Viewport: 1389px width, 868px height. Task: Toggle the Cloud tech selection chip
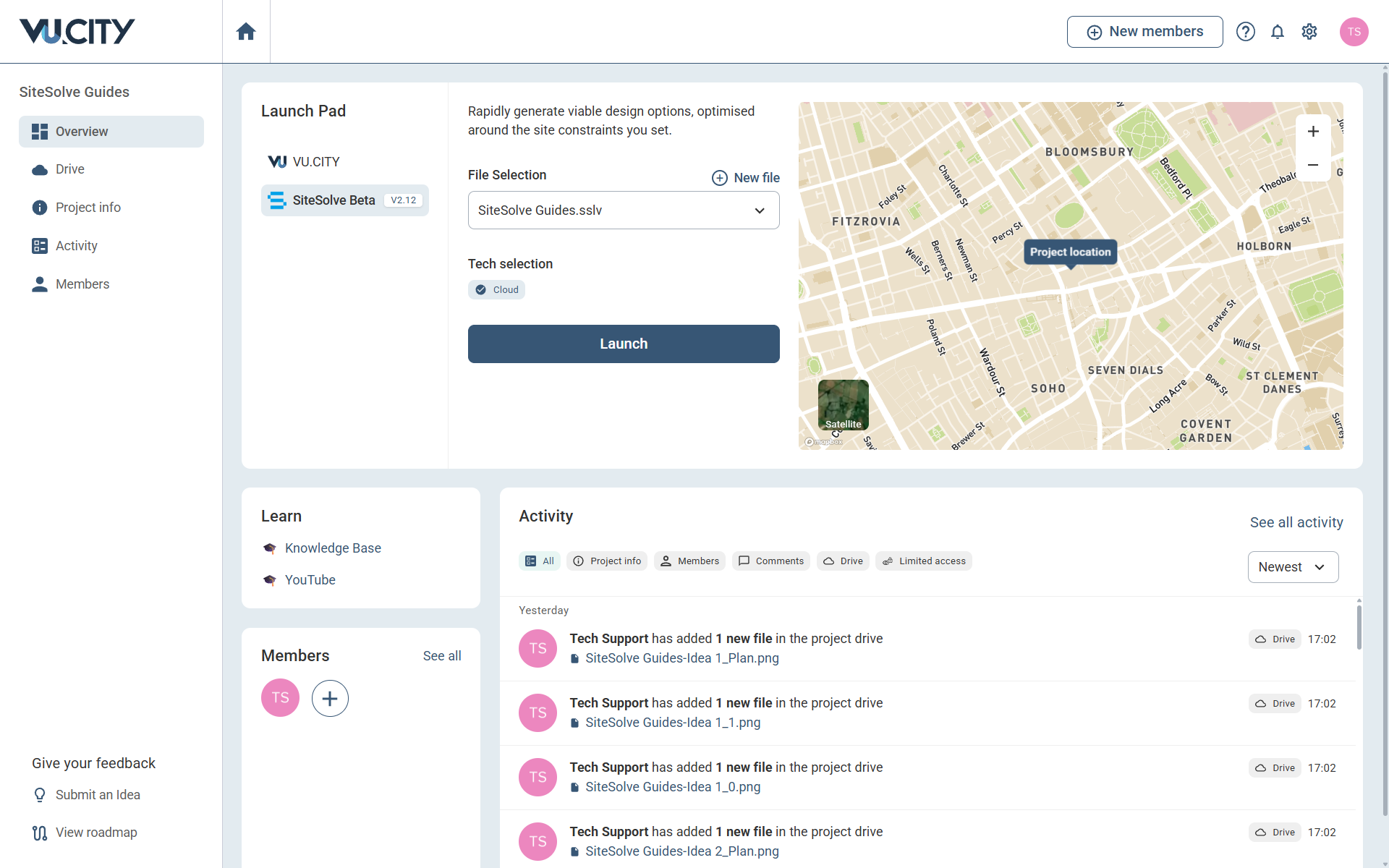tap(497, 290)
